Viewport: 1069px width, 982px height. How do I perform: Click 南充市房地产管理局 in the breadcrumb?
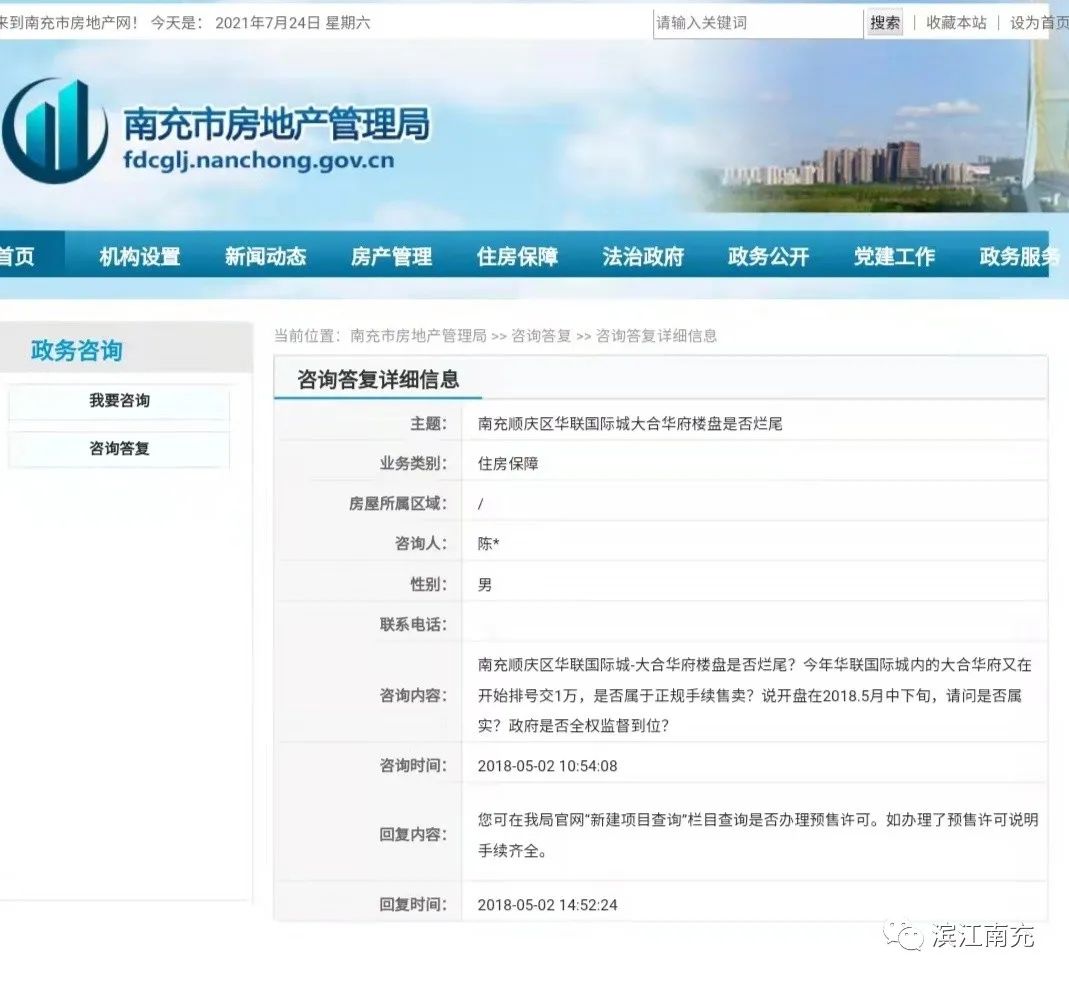418,336
